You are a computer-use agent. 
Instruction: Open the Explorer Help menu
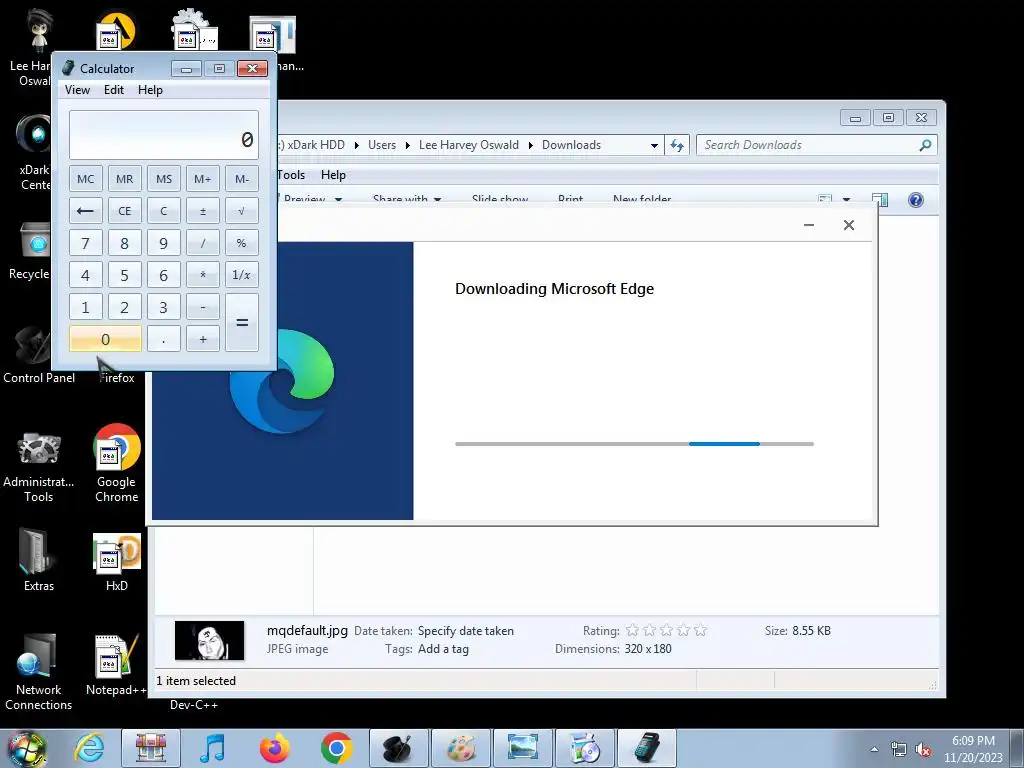(x=333, y=175)
